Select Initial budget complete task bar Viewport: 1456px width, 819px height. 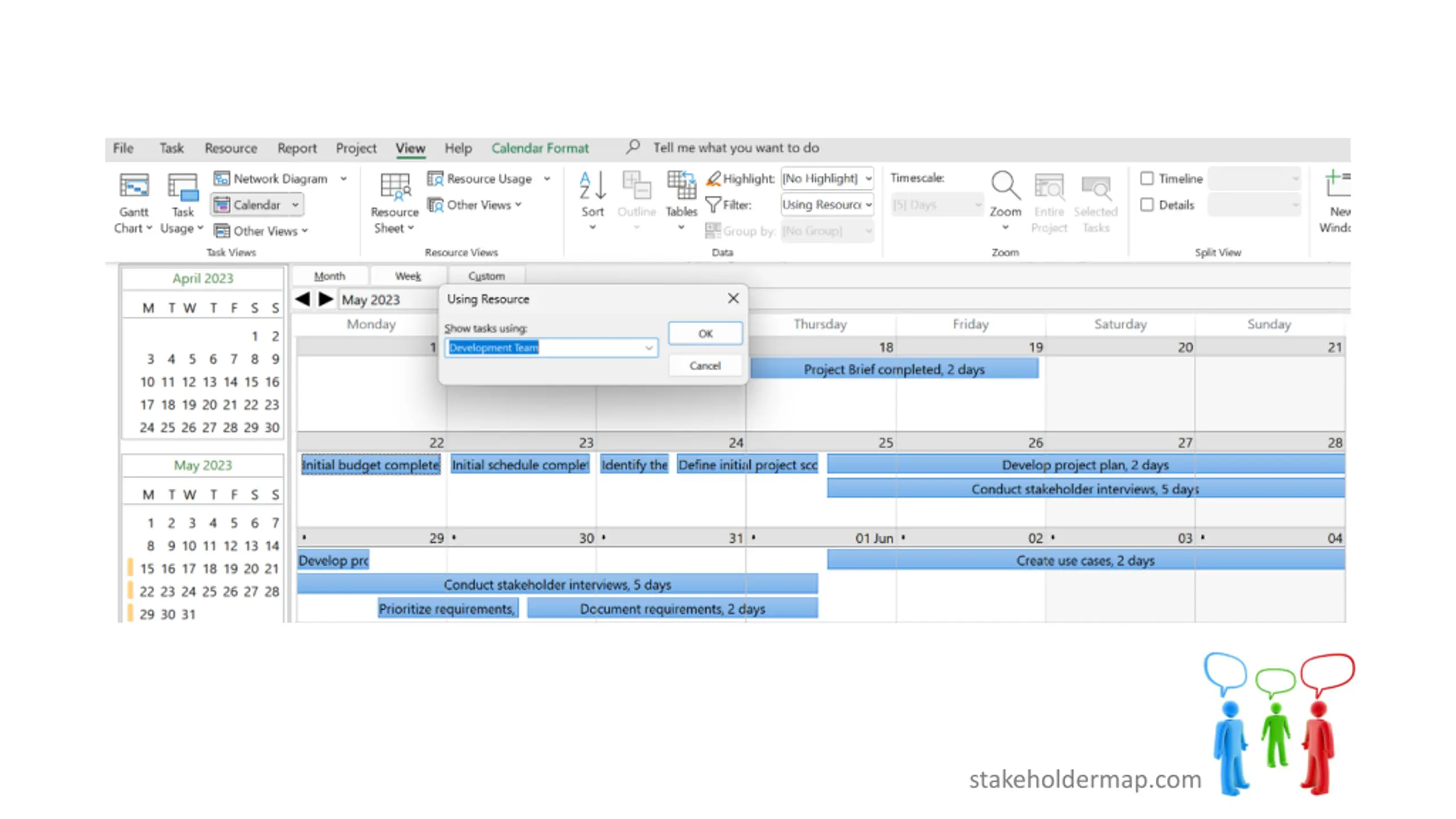point(371,465)
